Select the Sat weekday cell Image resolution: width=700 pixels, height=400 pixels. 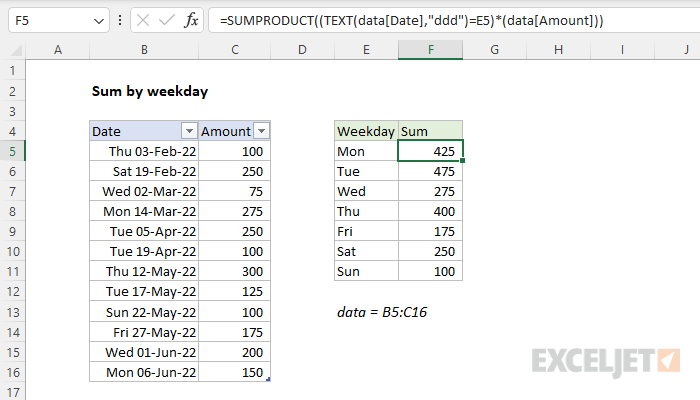[366, 251]
